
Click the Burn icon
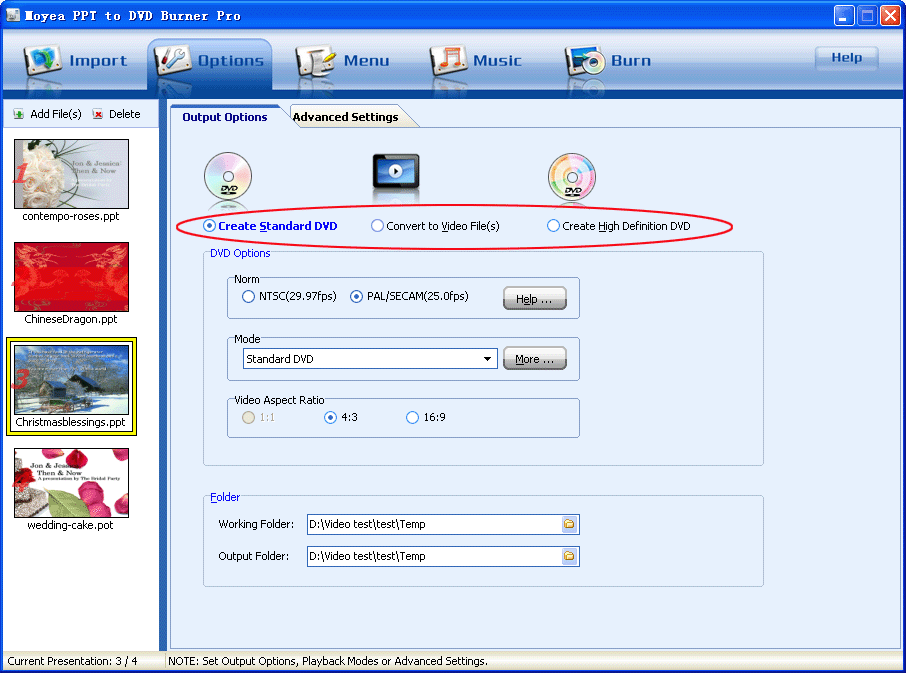[610, 60]
